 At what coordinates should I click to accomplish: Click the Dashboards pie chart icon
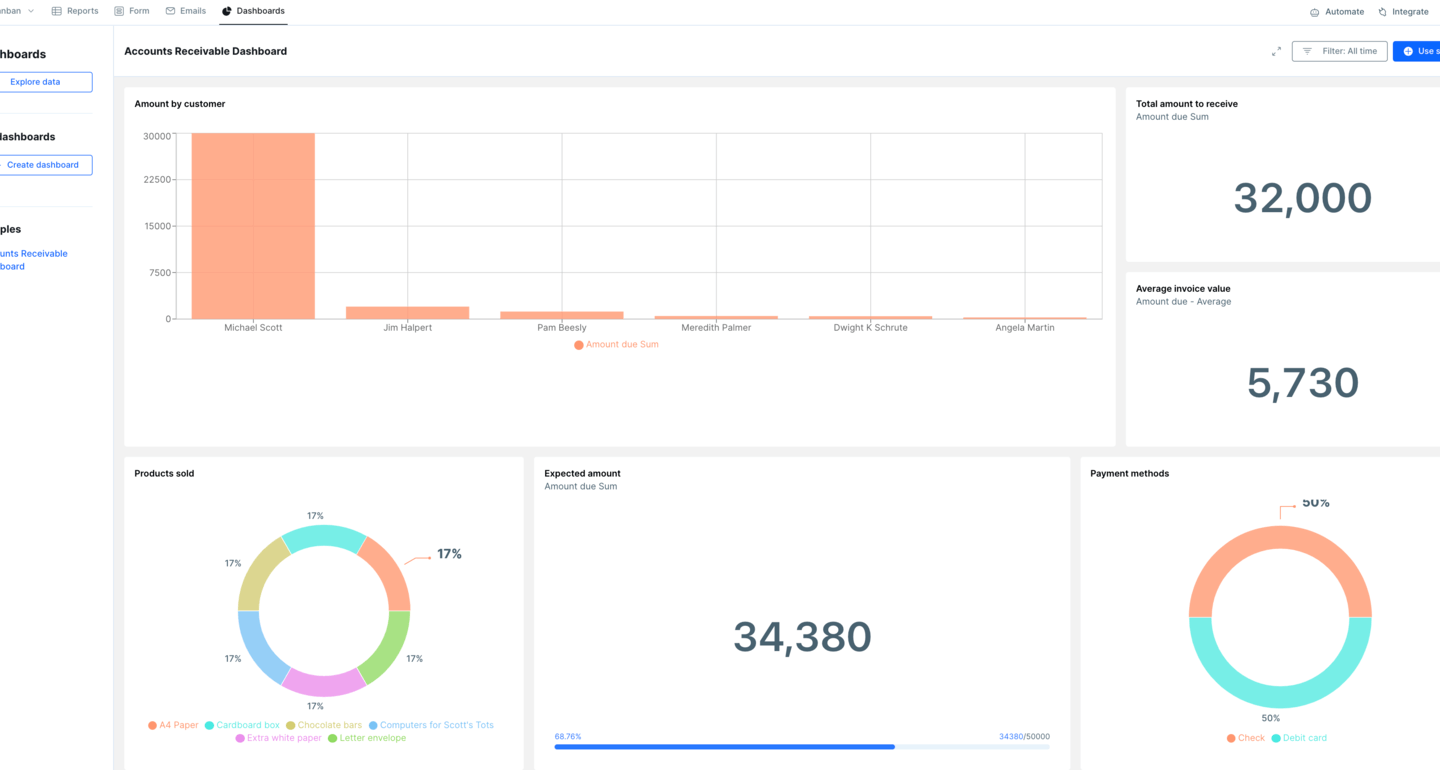tap(227, 11)
